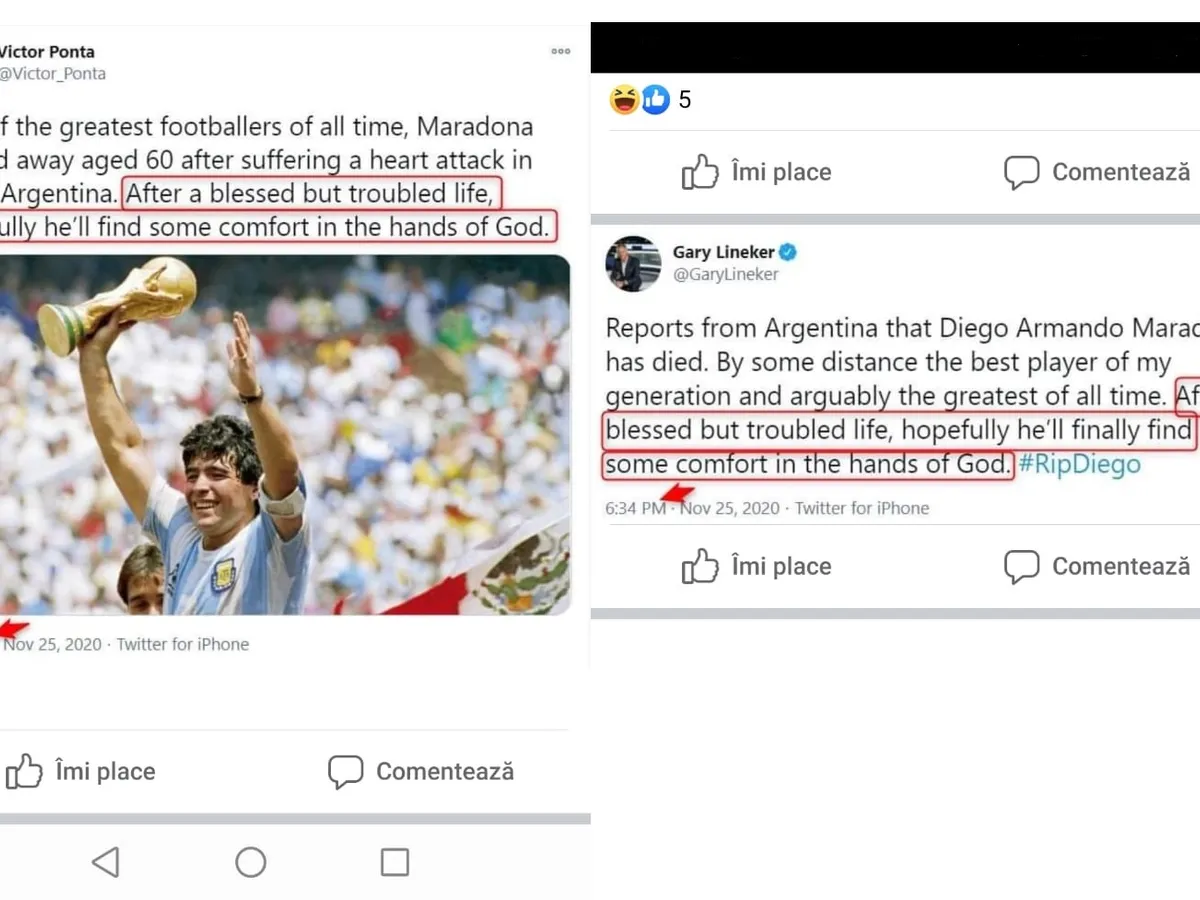Toggle Îmi place under the top-right post
Image resolution: width=1200 pixels, height=900 pixels.
[x=756, y=172]
